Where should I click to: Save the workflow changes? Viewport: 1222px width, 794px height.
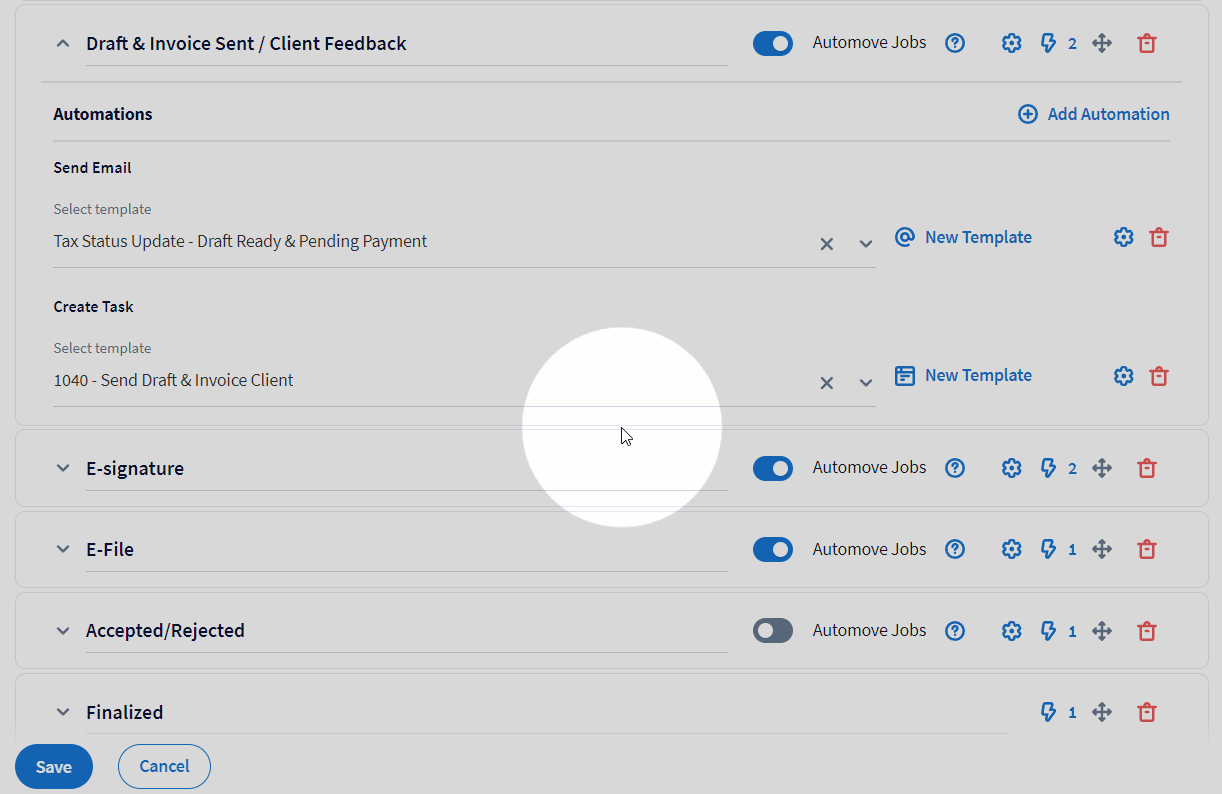click(53, 766)
